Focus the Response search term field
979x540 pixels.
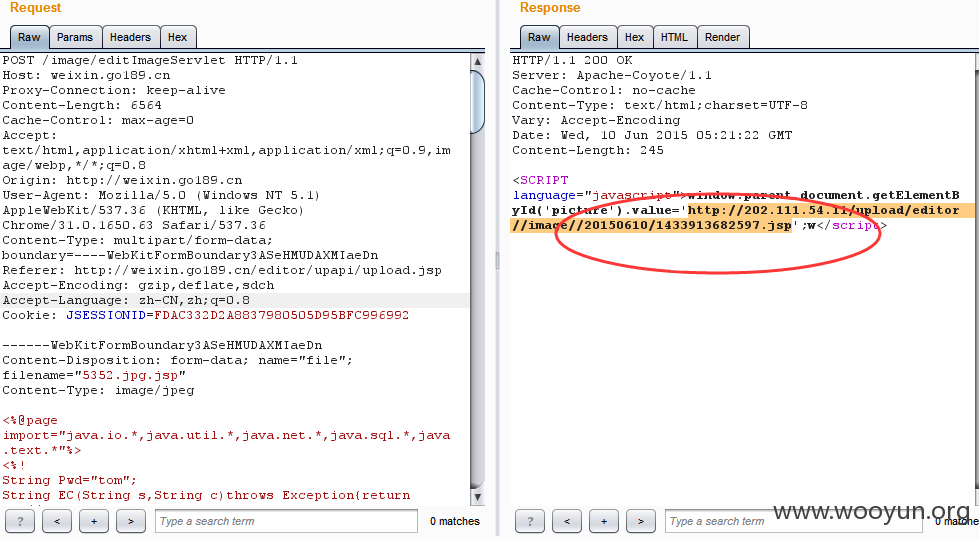pos(793,521)
